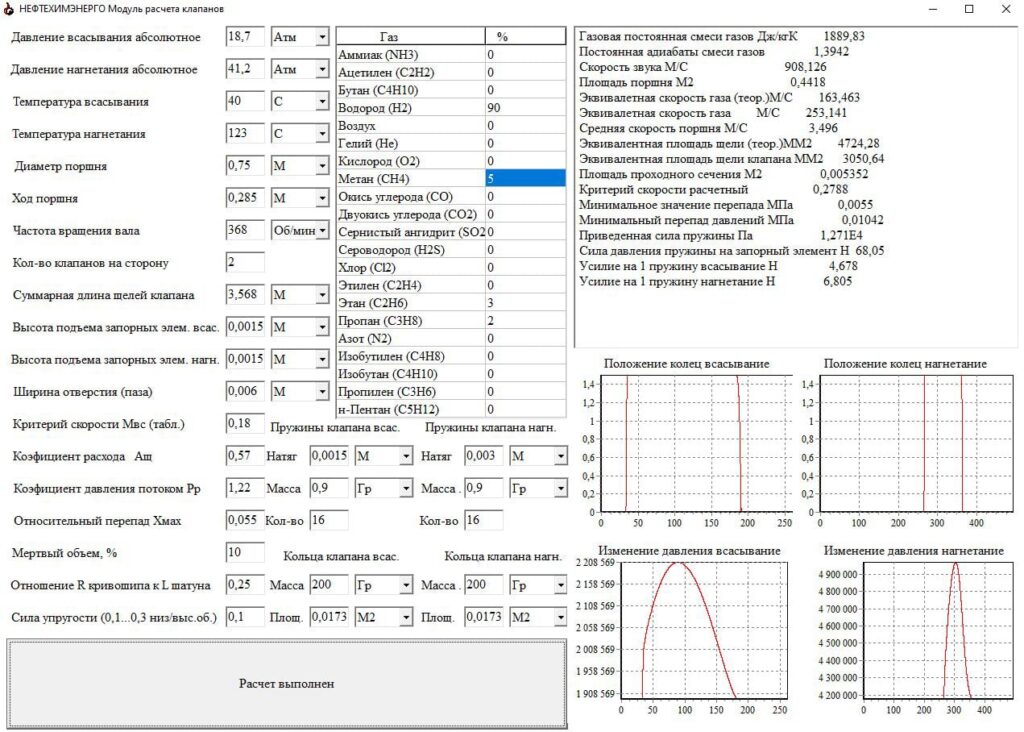Open slot width unit dropdown
Screen dimensions: 1024x732
pyautogui.click(x=322, y=391)
